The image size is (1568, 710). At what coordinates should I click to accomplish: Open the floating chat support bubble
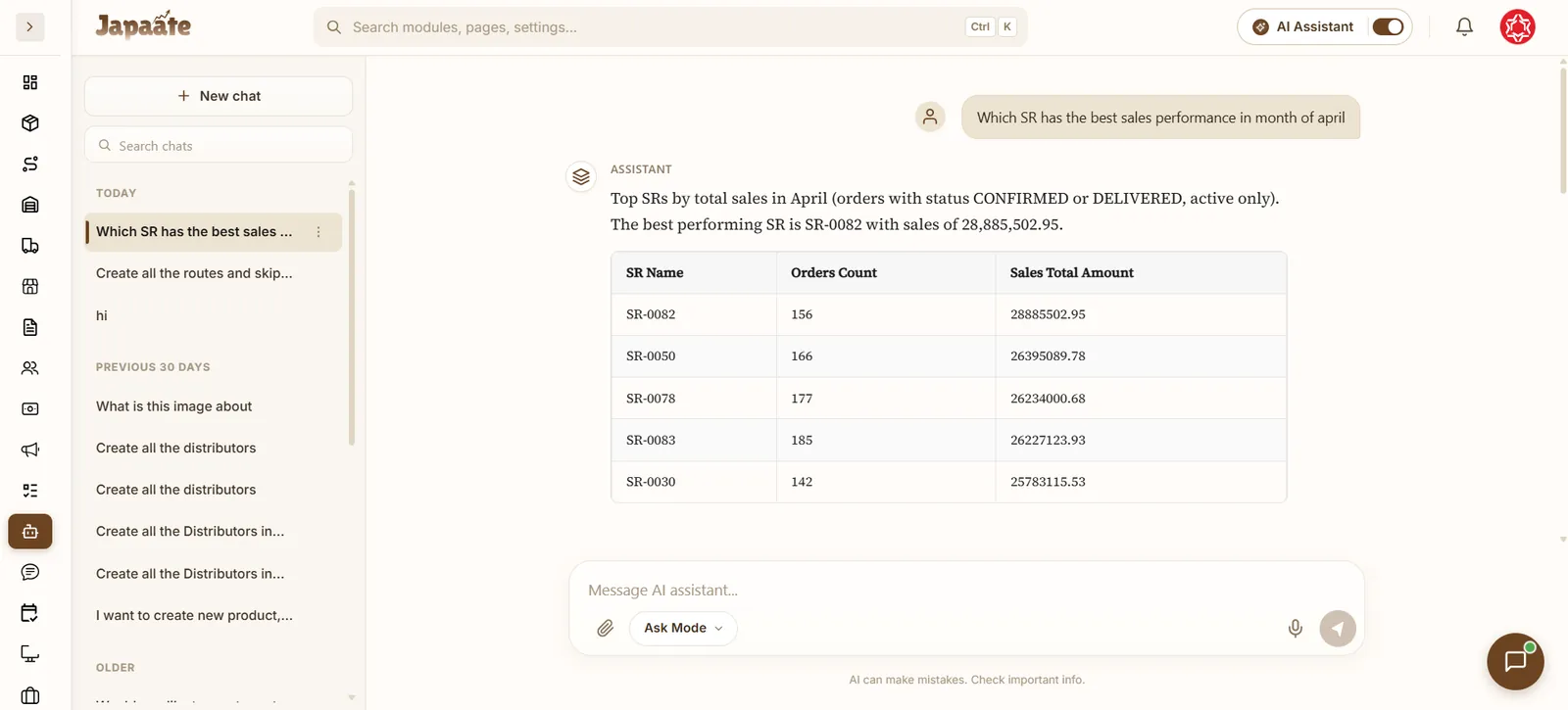coord(1515,661)
